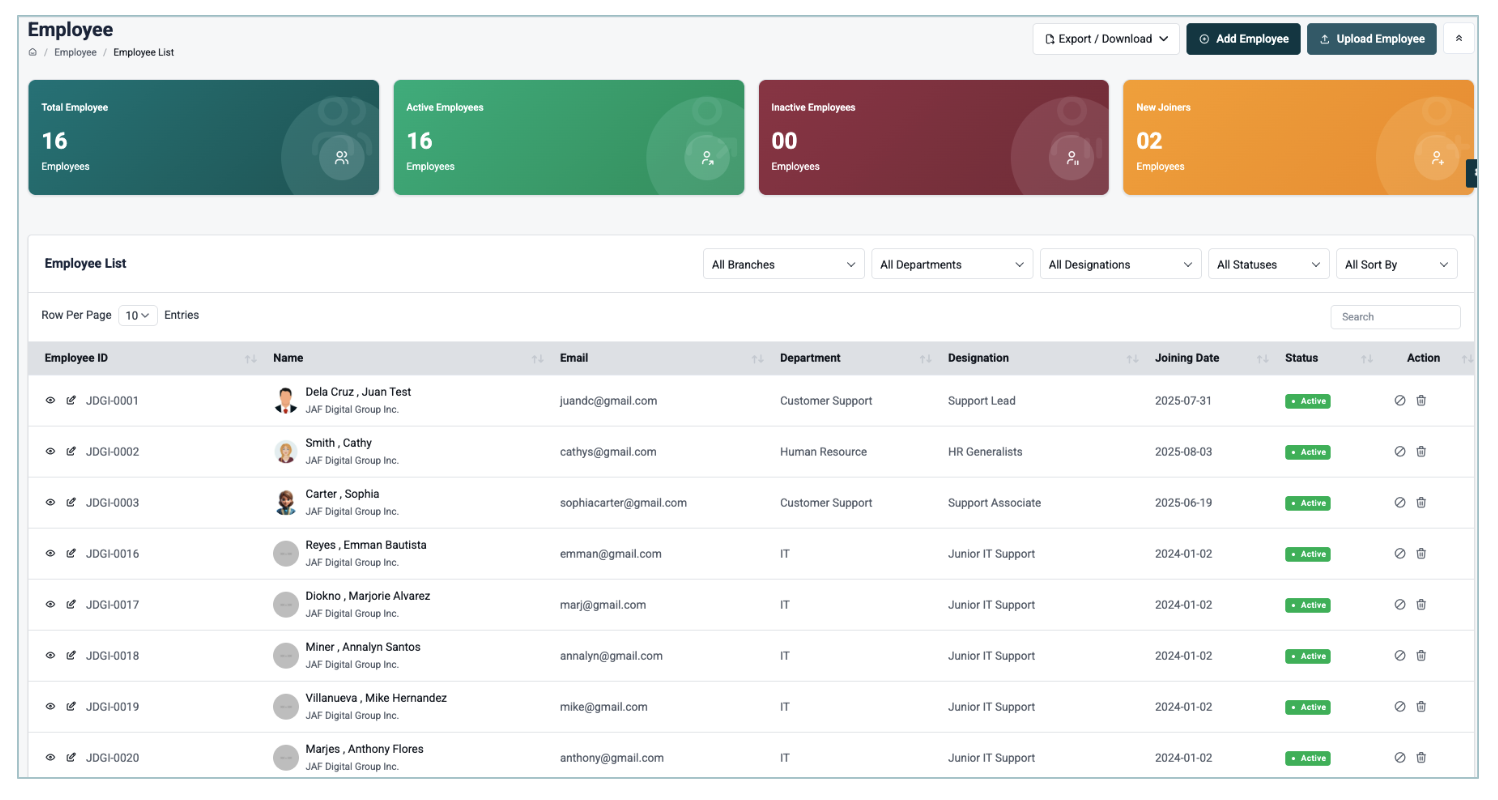Click Juan Test's avatar thumbnail

[286, 401]
